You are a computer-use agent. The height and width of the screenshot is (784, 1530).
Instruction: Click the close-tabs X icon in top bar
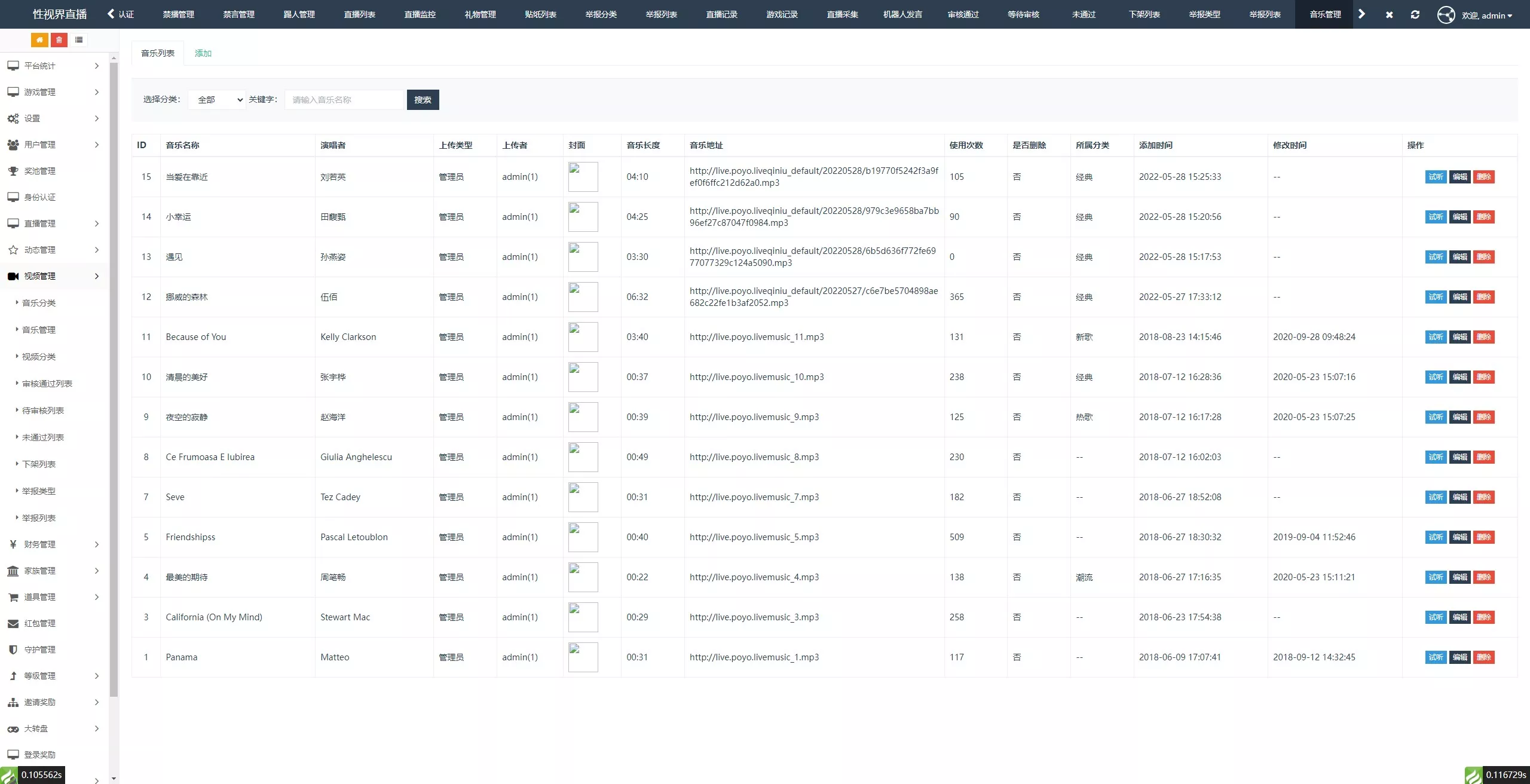pos(1389,14)
